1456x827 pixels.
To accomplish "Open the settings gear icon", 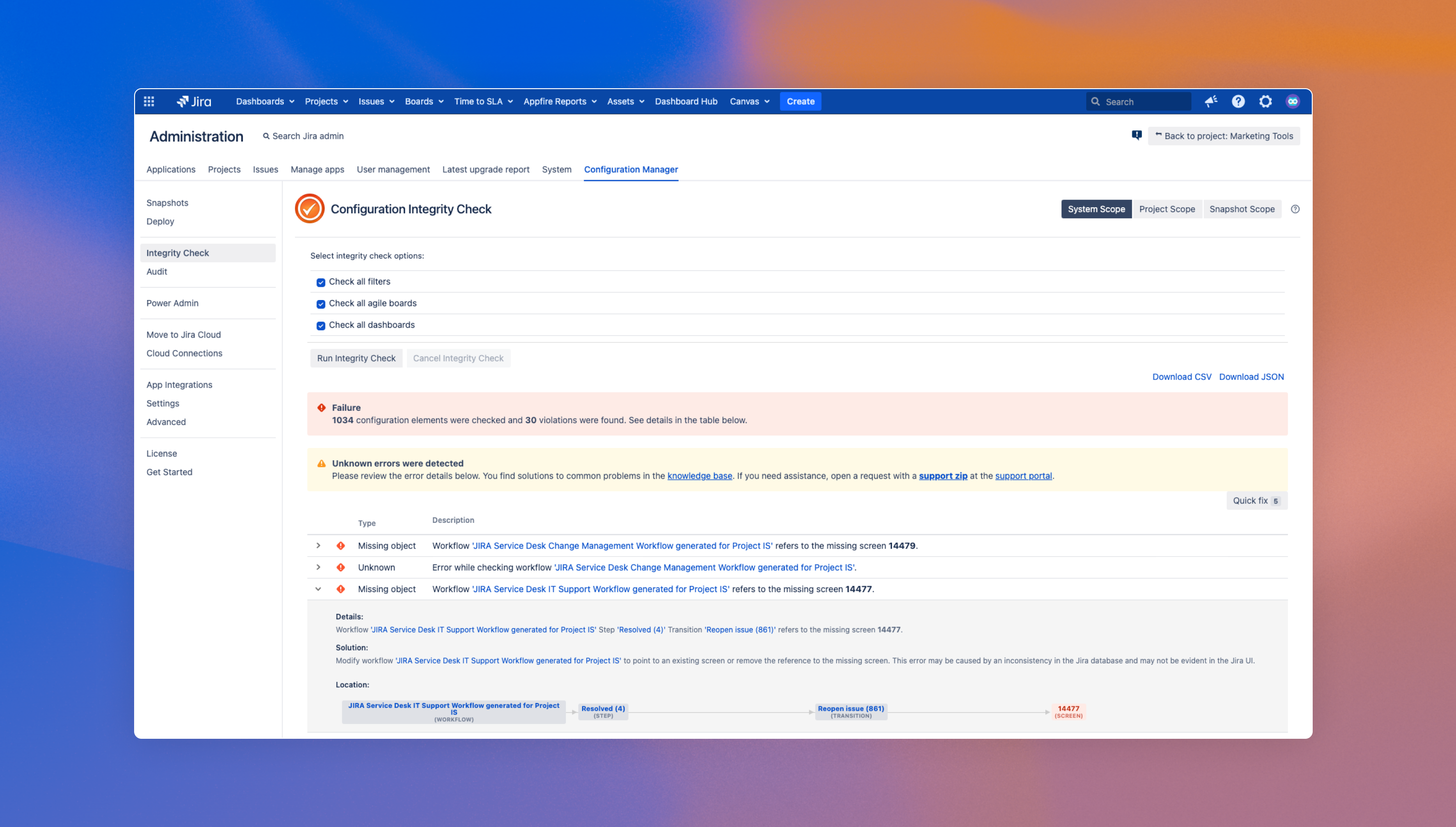I will pos(1265,102).
